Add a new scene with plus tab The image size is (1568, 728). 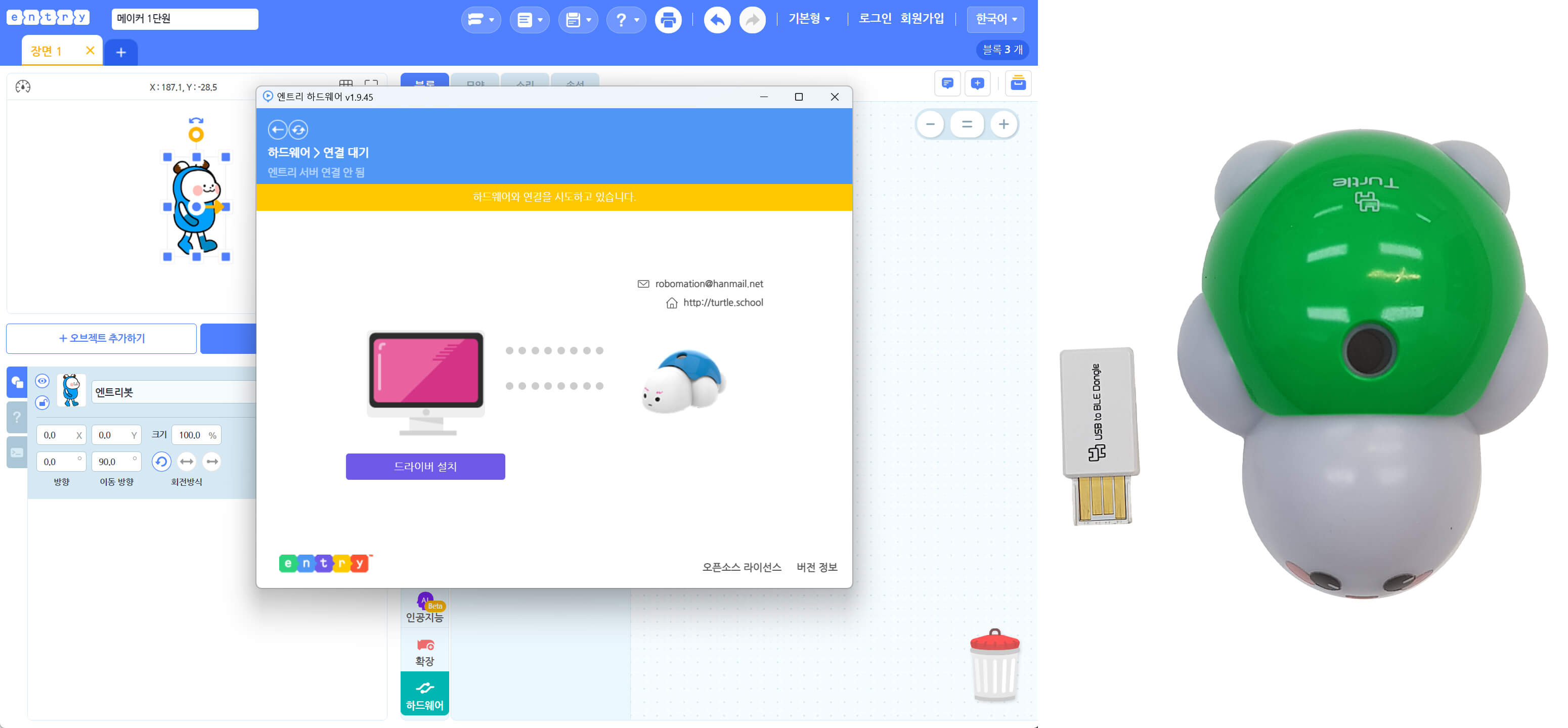click(x=121, y=52)
